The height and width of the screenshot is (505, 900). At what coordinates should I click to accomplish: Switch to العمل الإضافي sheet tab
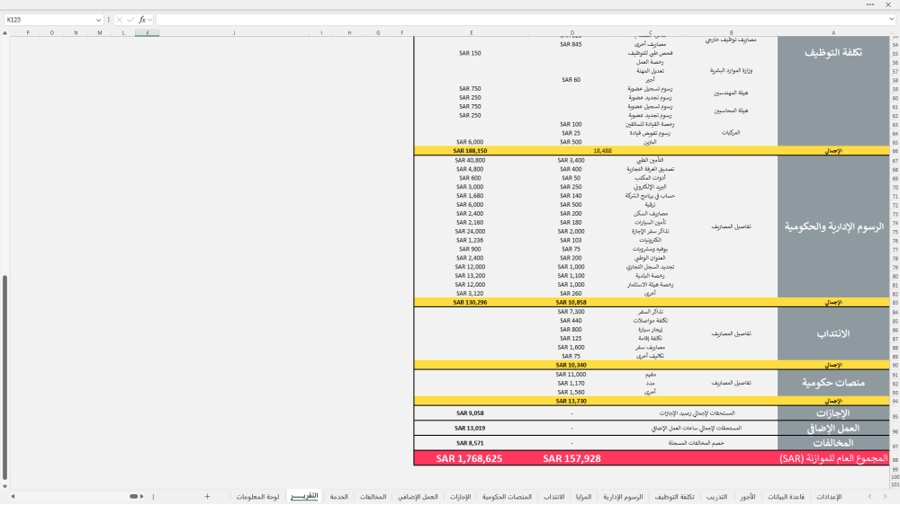[x=418, y=496]
